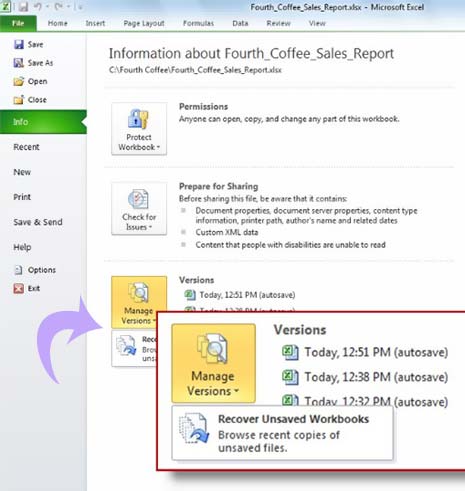
Task: Click the Excel application icon in title bar
Action: point(5,7)
